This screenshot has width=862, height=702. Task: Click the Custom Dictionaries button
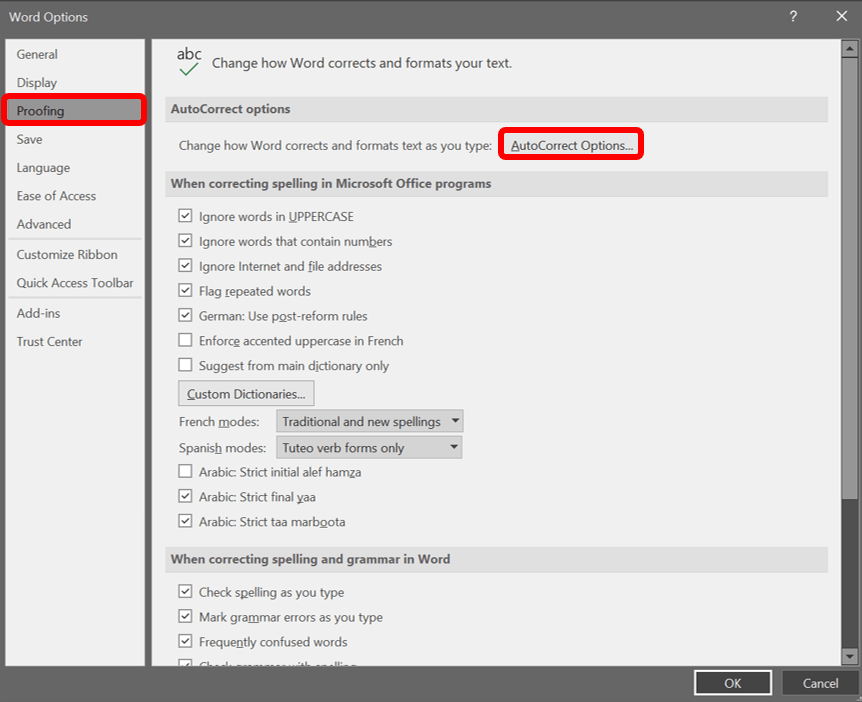(246, 394)
